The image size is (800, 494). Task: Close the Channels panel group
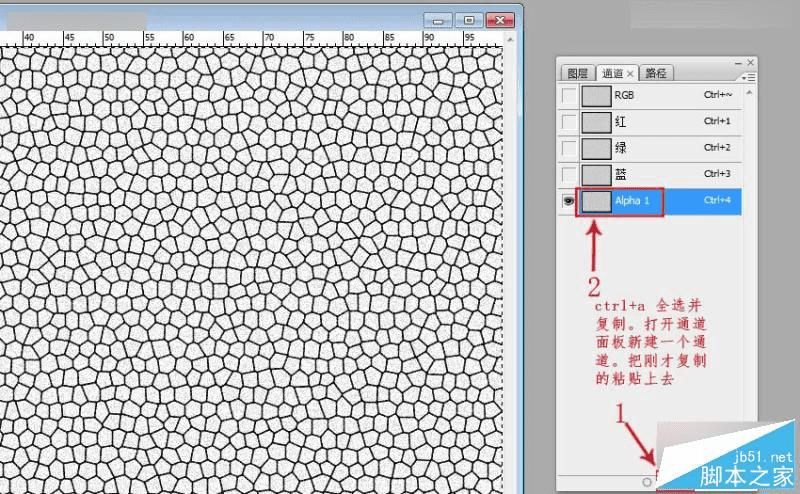pos(751,62)
